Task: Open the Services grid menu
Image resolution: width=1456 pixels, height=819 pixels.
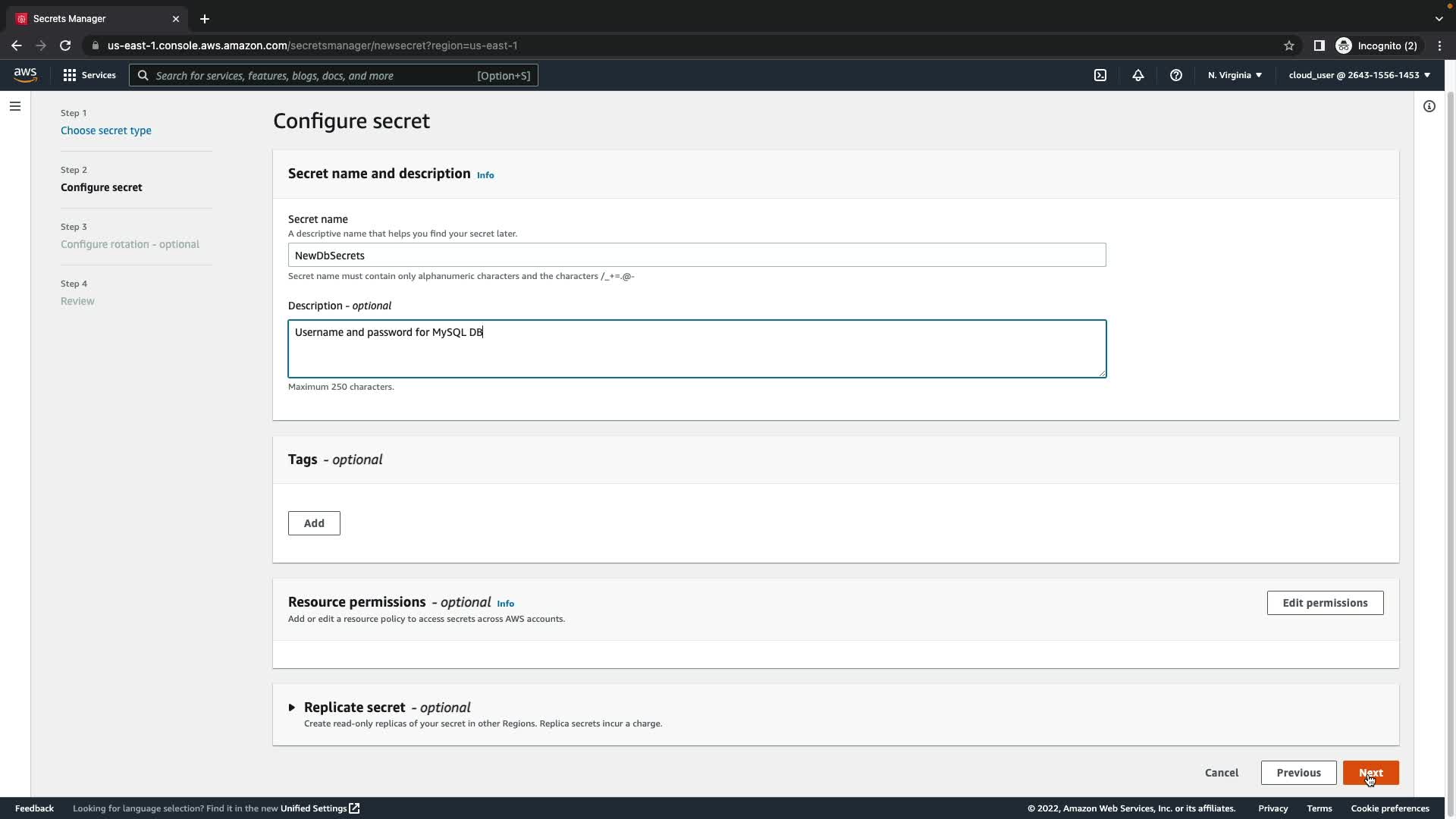Action: [89, 75]
